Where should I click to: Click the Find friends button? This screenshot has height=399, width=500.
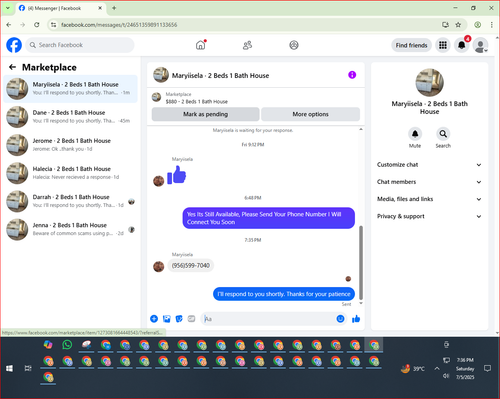coord(411,45)
